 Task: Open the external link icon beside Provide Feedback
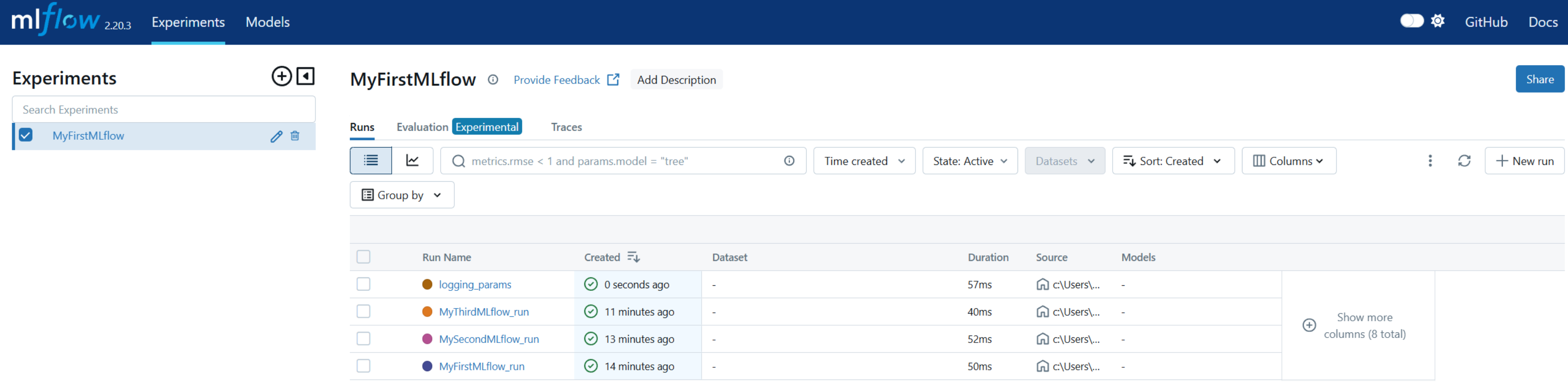pyautogui.click(x=614, y=80)
